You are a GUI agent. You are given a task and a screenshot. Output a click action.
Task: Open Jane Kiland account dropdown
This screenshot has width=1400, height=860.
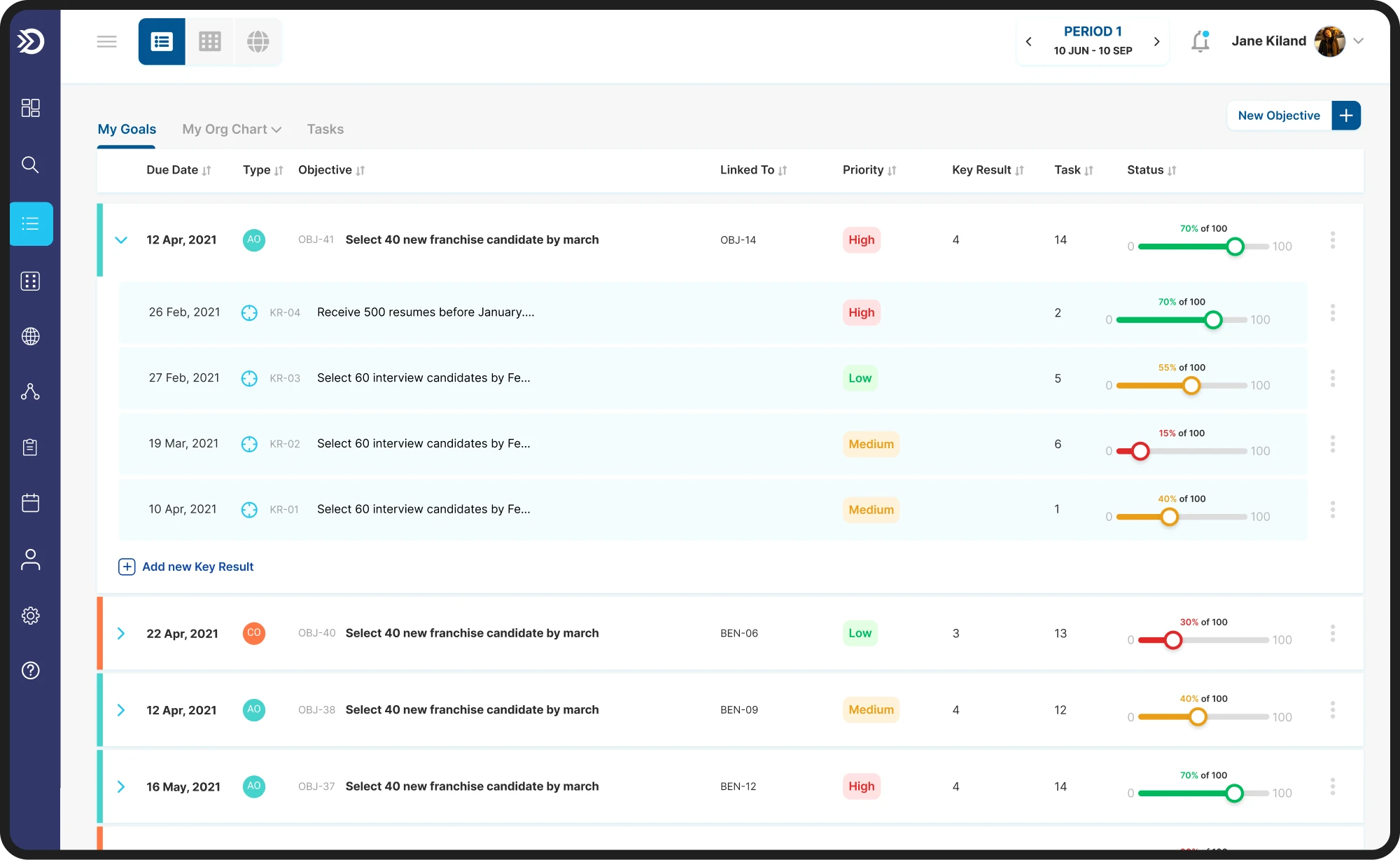point(1358,41)
